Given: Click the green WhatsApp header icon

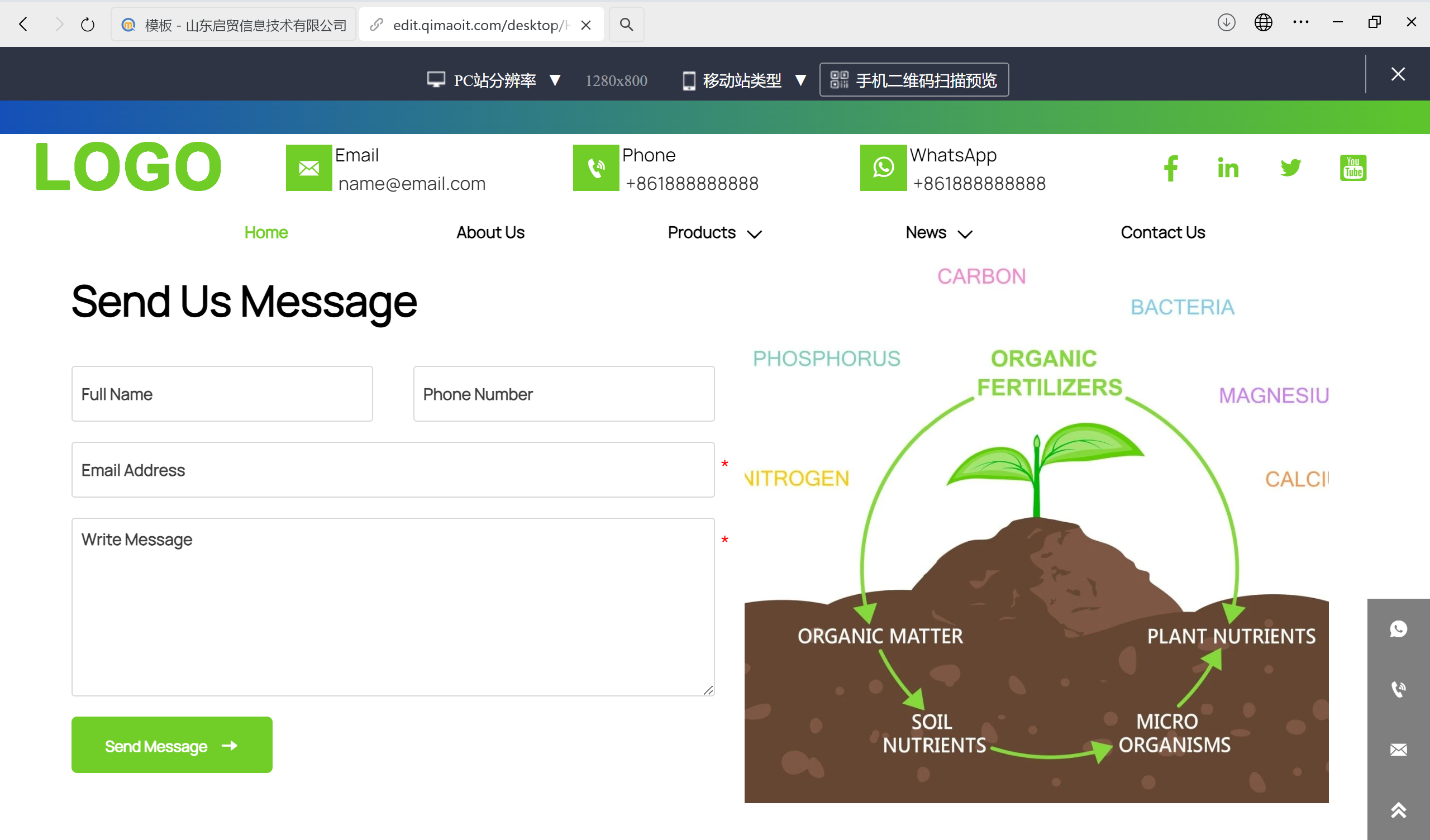Looking at the screenshot, I should point(883,168).
